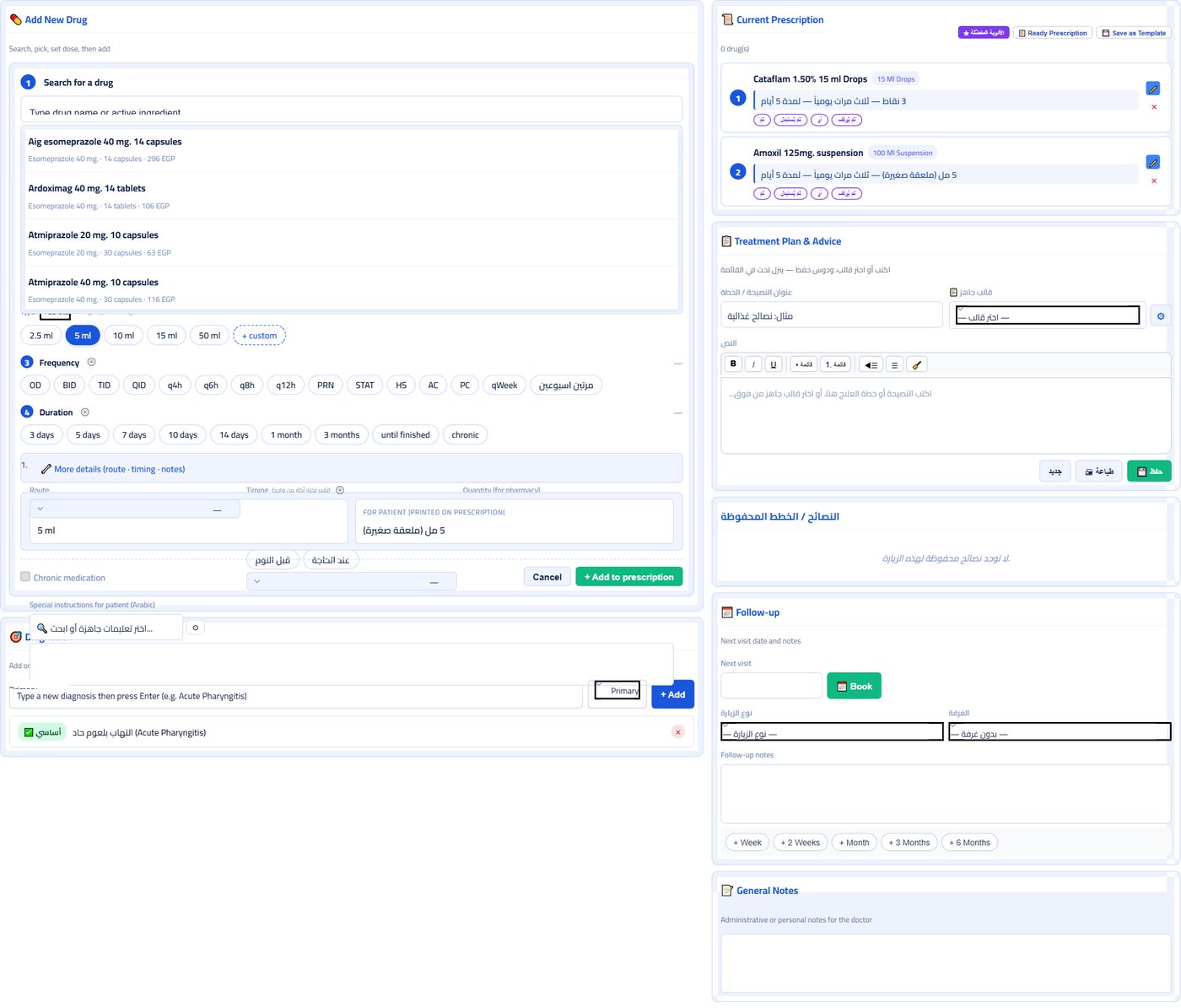Image resolution: width=1181 pixels, height=1008 pixels.
Task: Toggle the PRN frequency chip
Action: 326,385
